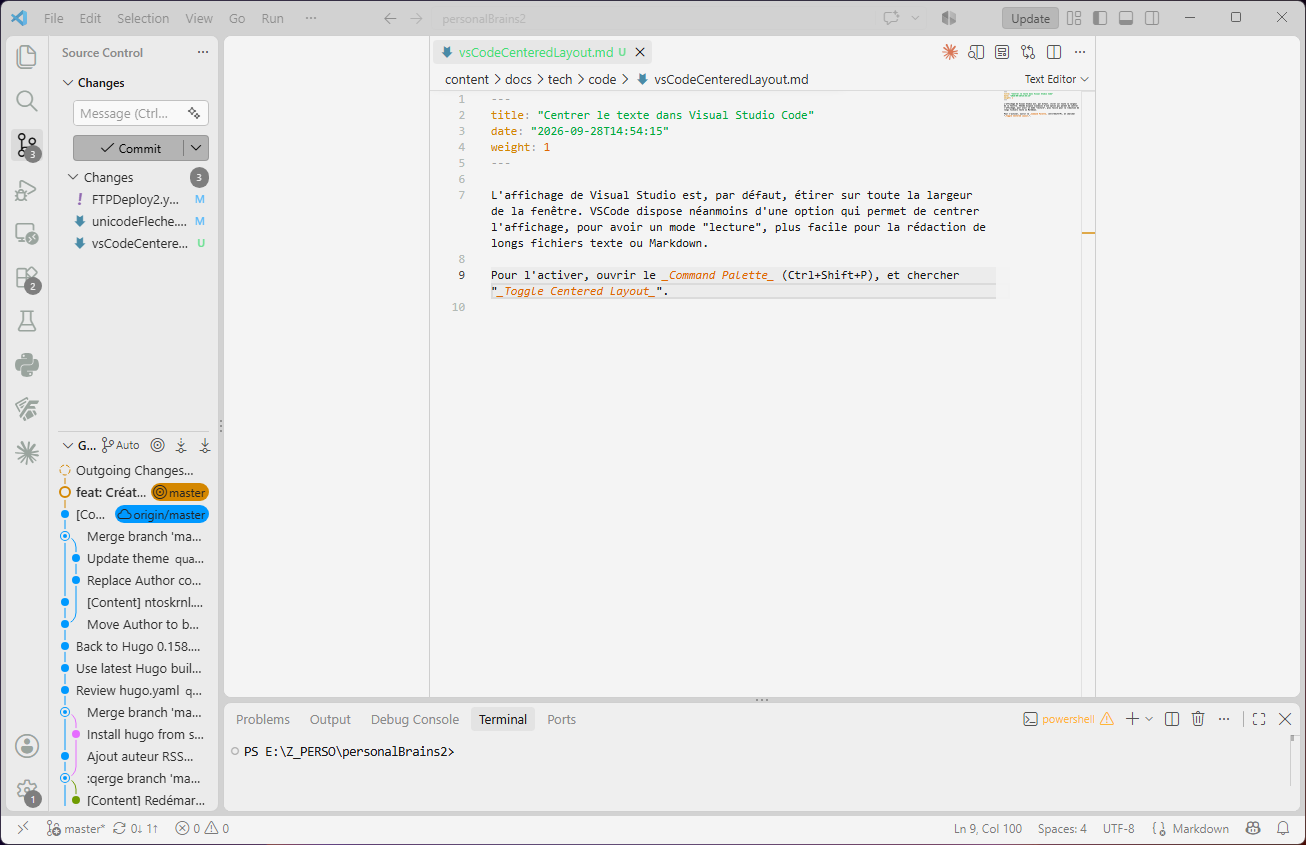Select FTPDeploy2.y... changed file
The image size is (1306, 845).
coord(135,199)
